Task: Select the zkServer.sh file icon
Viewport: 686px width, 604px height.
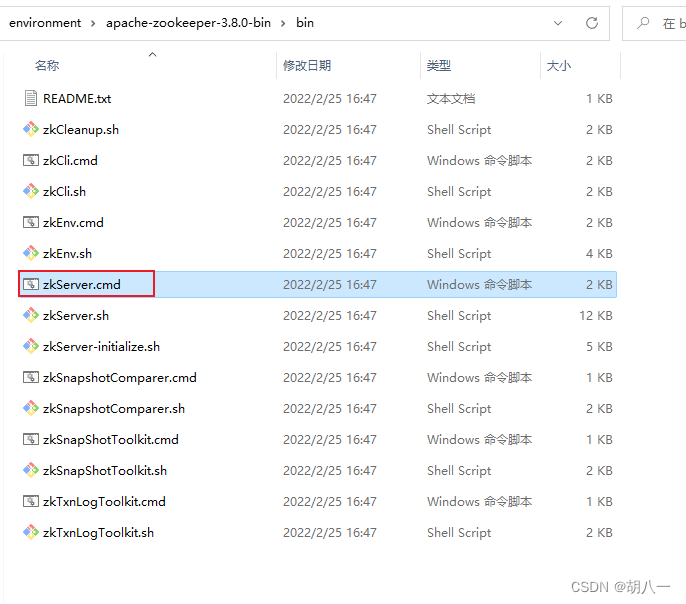Action: tap(31, 316)
